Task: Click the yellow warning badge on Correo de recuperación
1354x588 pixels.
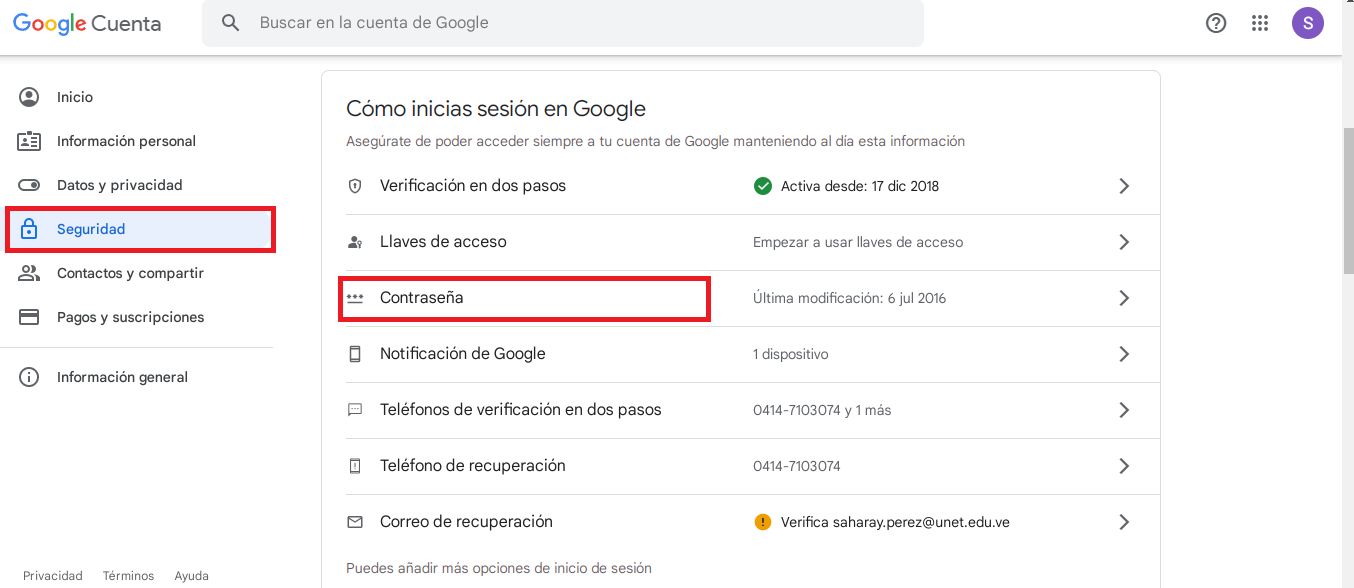Action: pyautogui.click(x=762, y=521)
